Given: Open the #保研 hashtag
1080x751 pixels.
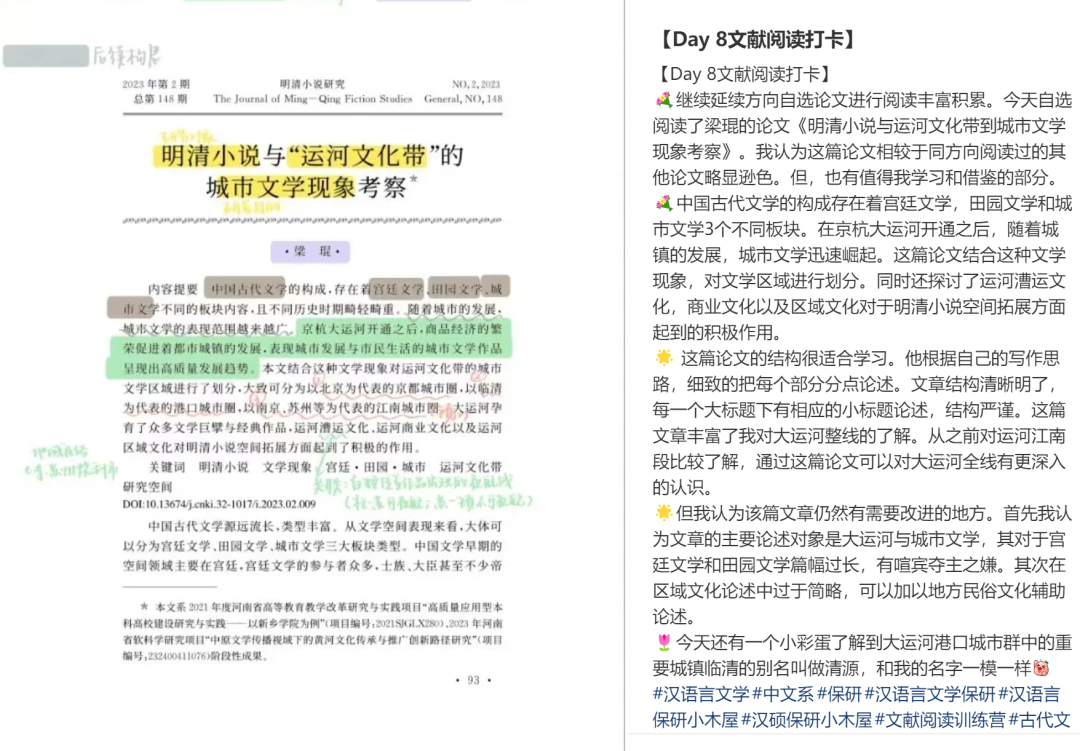Looking at the screenshot, I should [x=839, y=694].
